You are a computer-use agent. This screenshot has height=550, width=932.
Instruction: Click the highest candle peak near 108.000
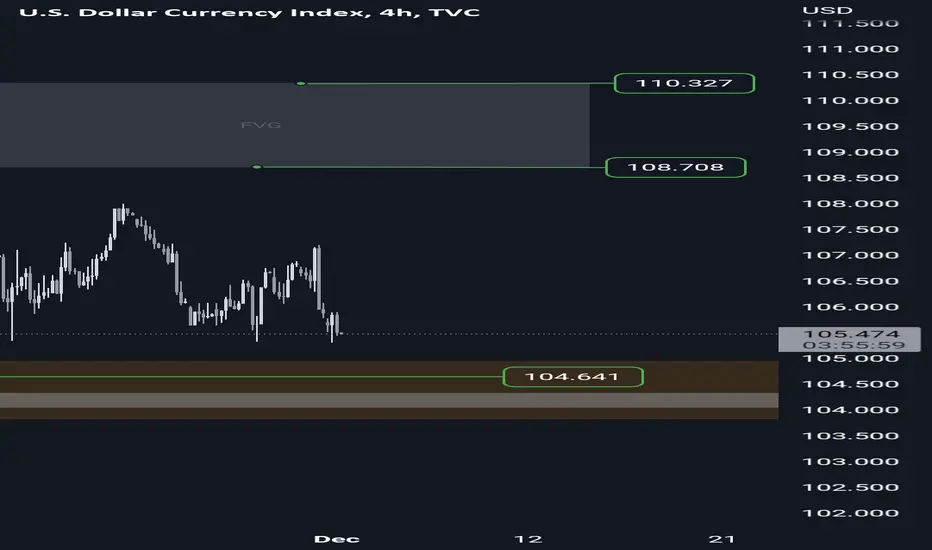tap(123, 211)
